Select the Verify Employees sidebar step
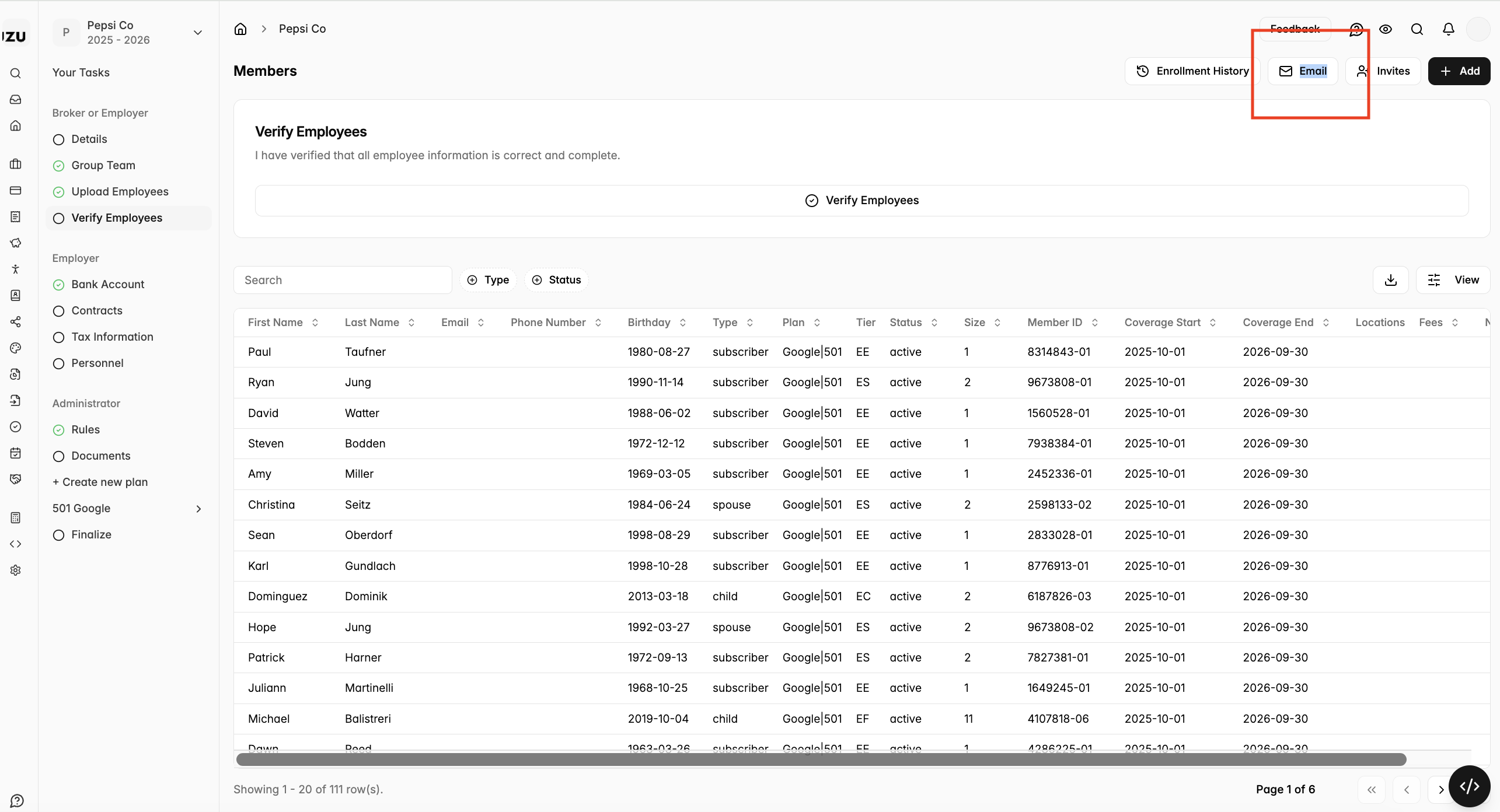 [128, 218]
